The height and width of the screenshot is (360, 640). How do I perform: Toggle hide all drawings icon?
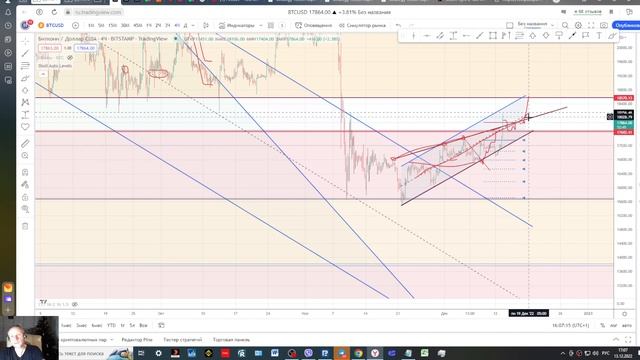[25, 209]
